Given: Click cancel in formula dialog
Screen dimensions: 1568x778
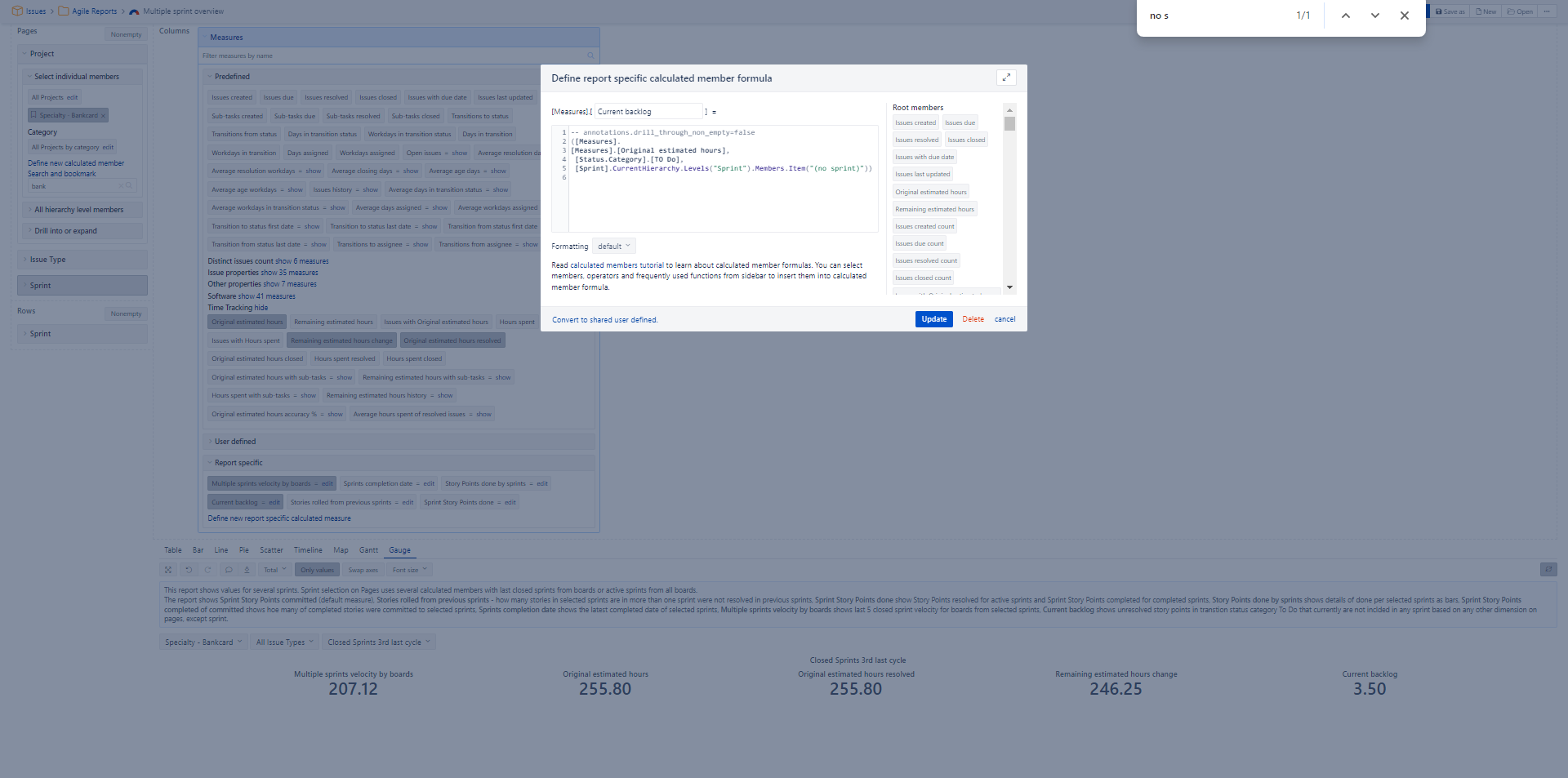Looking at the screenshot, I should coord(1004,319).
